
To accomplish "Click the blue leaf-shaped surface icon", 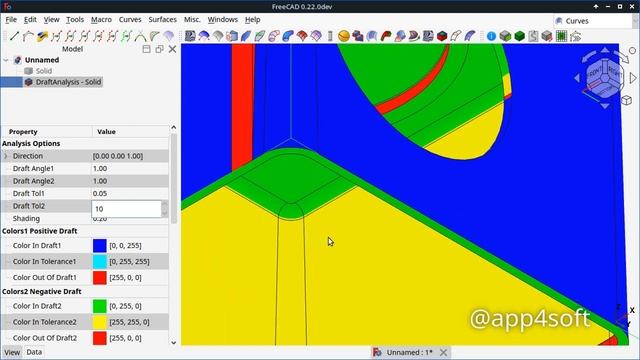I will coord(246,36).
